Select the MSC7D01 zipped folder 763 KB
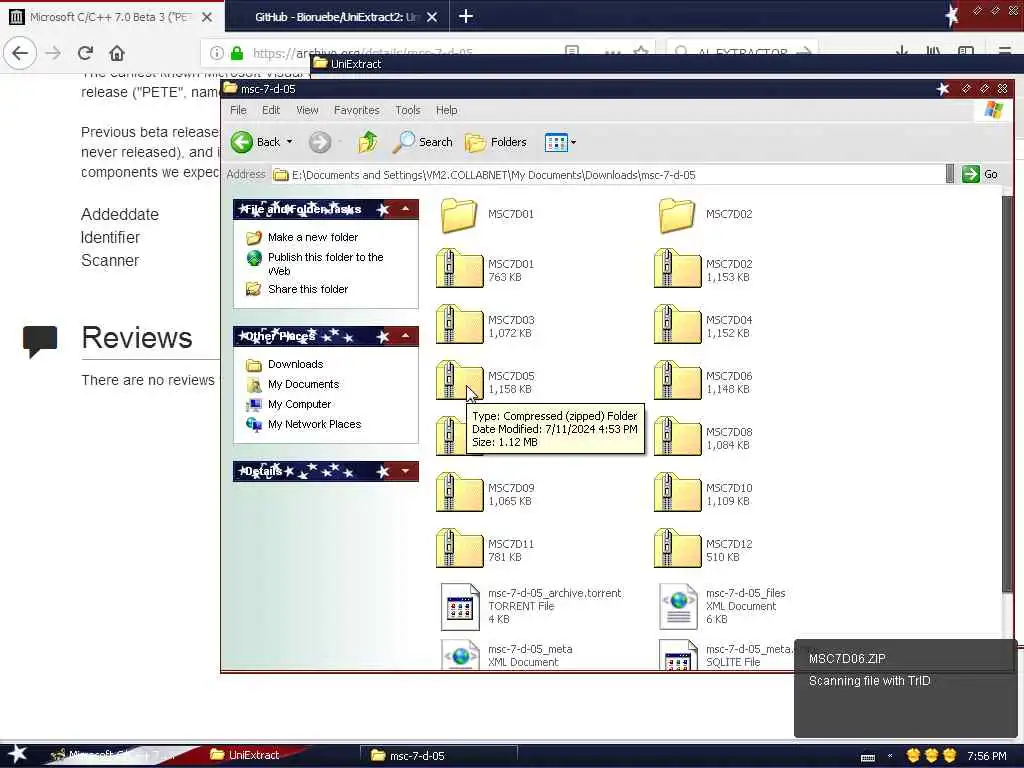This screenshot has width=1024, height=768. 487,270
